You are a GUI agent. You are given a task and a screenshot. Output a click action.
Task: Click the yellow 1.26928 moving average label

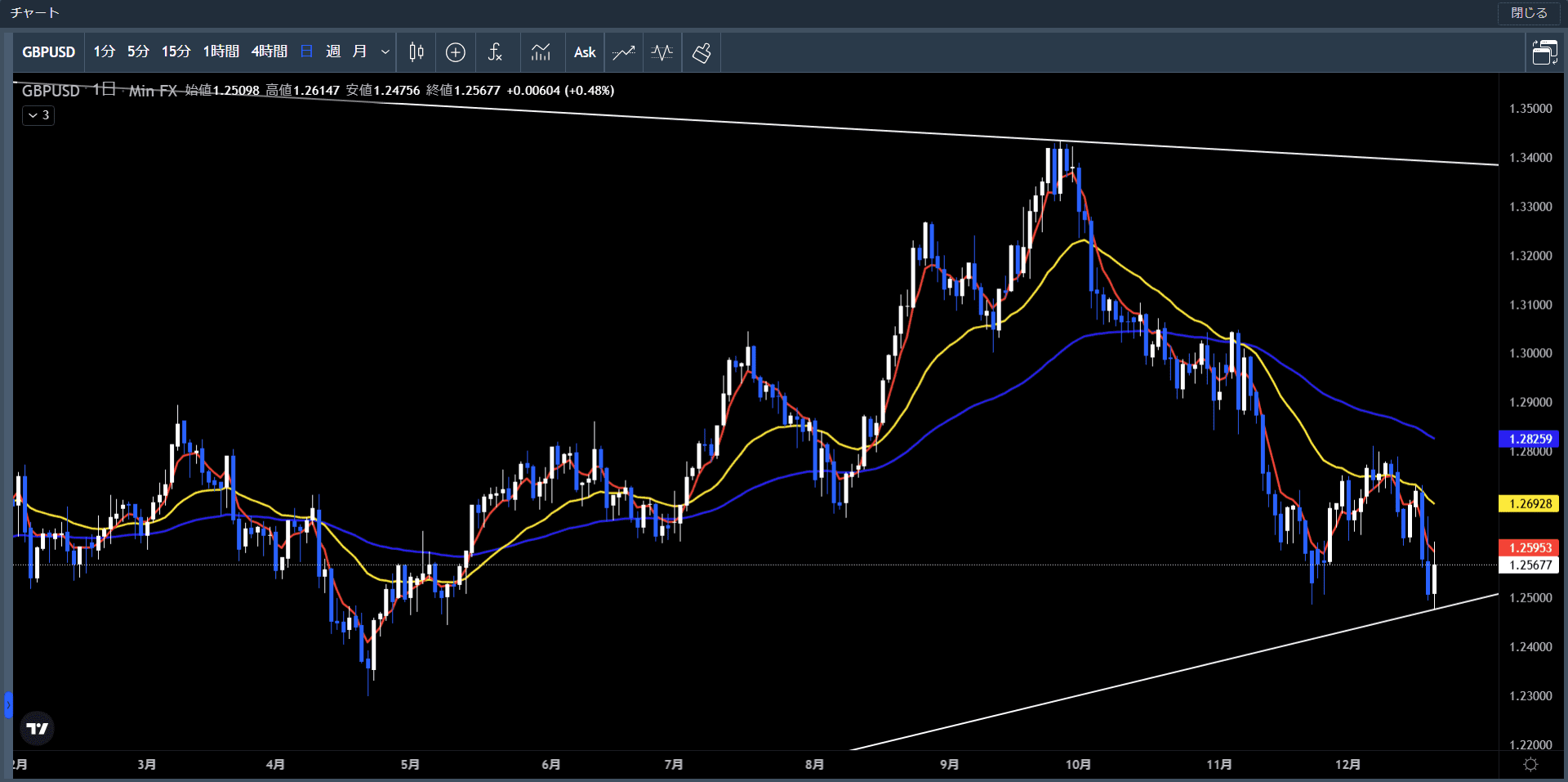click(1530, 504)
